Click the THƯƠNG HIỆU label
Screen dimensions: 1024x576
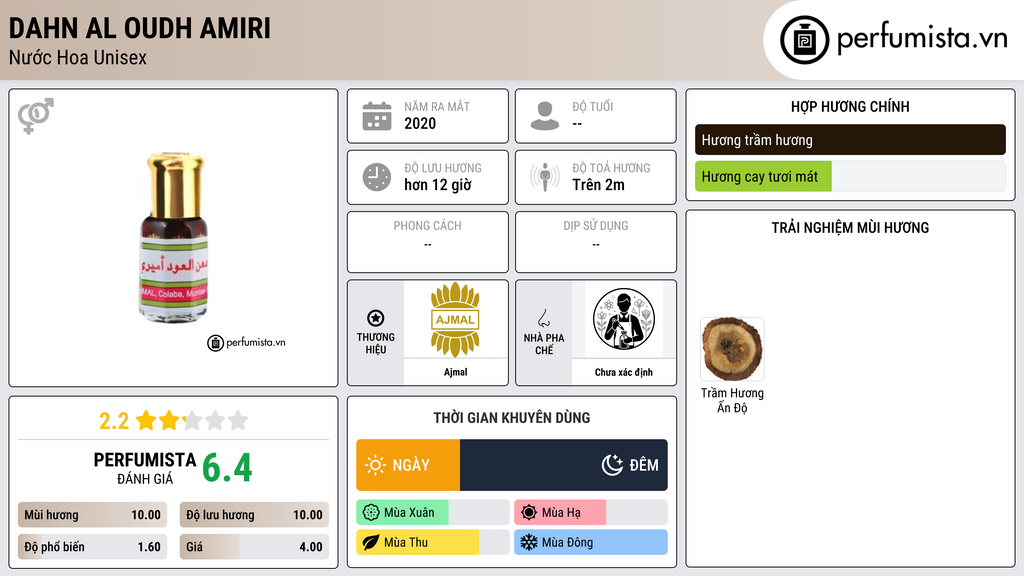[376, 344]
